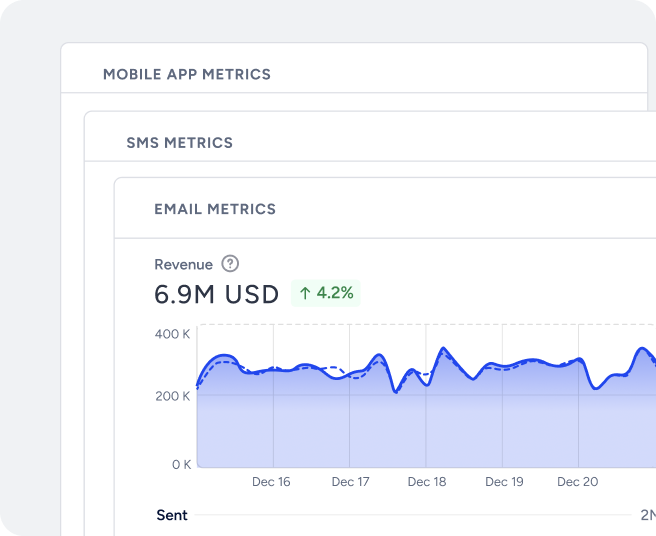Click the revenue line peak after Dec 18
Image resolution: width=656 pixels, height=536 pixels.
[443, 349]
